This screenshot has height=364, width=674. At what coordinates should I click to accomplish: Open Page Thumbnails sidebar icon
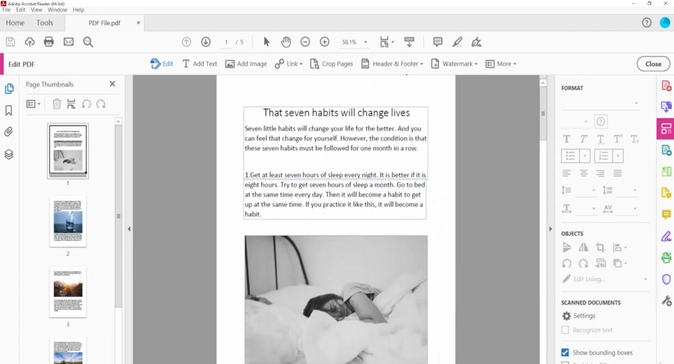click(x=9, y=89)
